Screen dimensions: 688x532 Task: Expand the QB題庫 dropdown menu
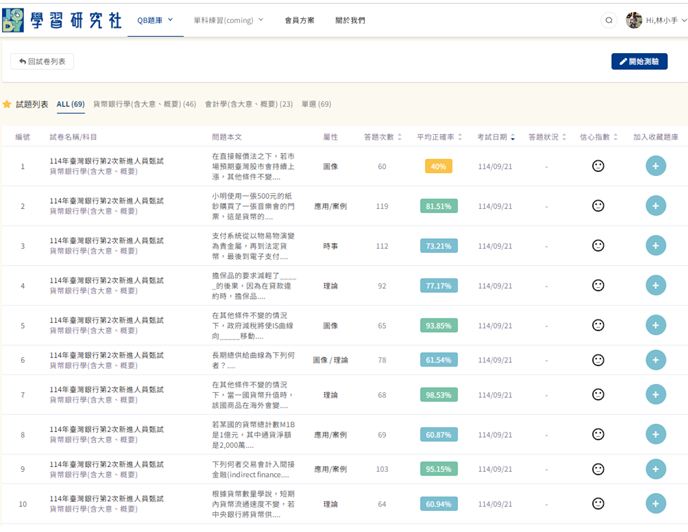(x=155, y=20)
